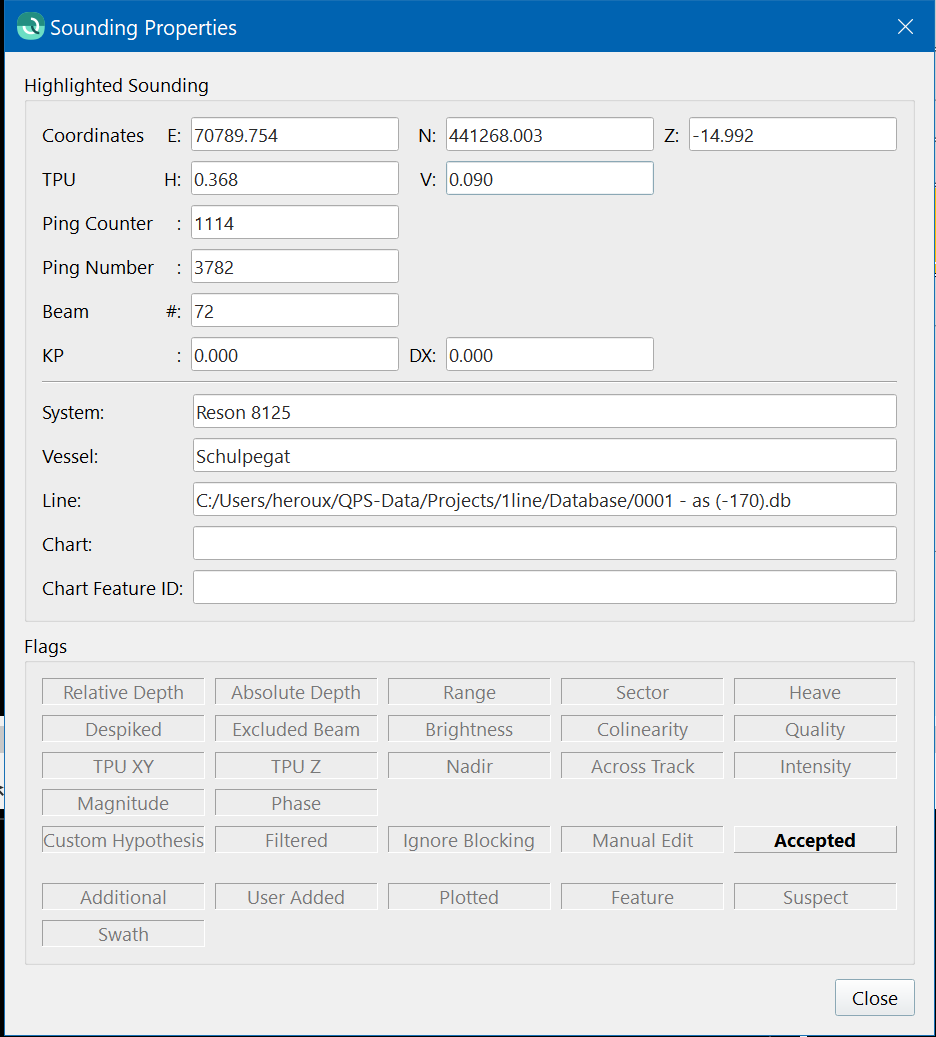The image size is (936, 1037).
Task: Click the Z depth field -14.992
Action: tap(792, 134)
